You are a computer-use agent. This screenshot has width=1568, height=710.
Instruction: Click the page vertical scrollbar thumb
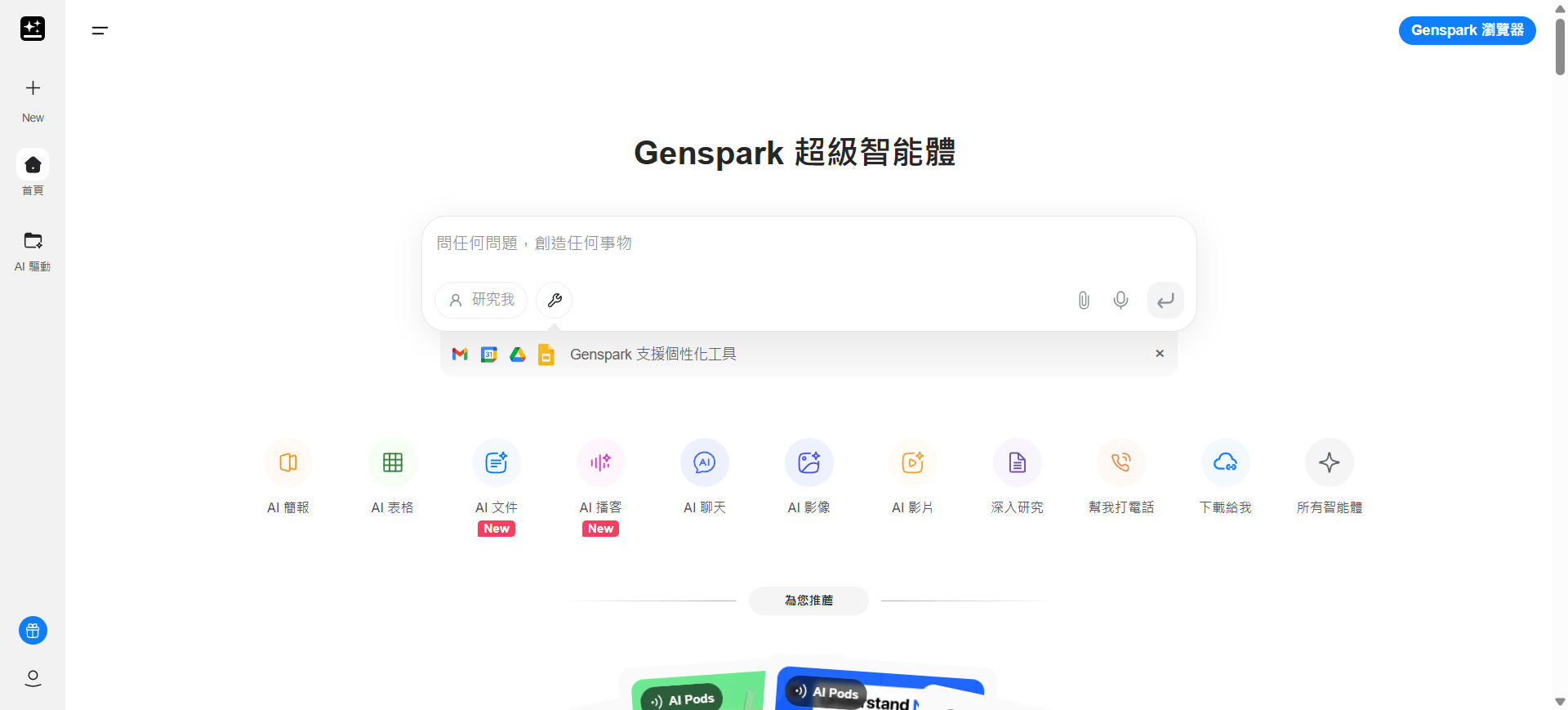(x=1560, y=47)
